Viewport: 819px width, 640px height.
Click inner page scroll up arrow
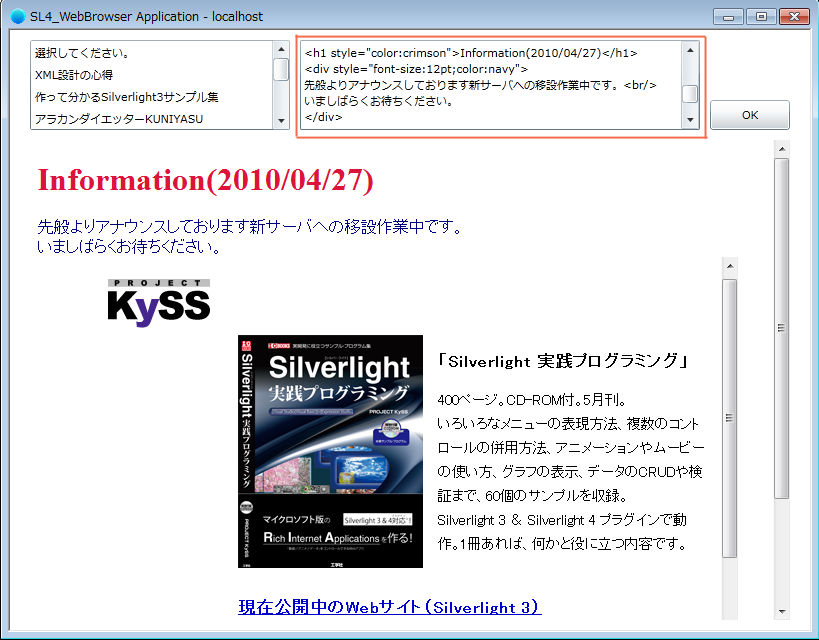click(730, 266)
